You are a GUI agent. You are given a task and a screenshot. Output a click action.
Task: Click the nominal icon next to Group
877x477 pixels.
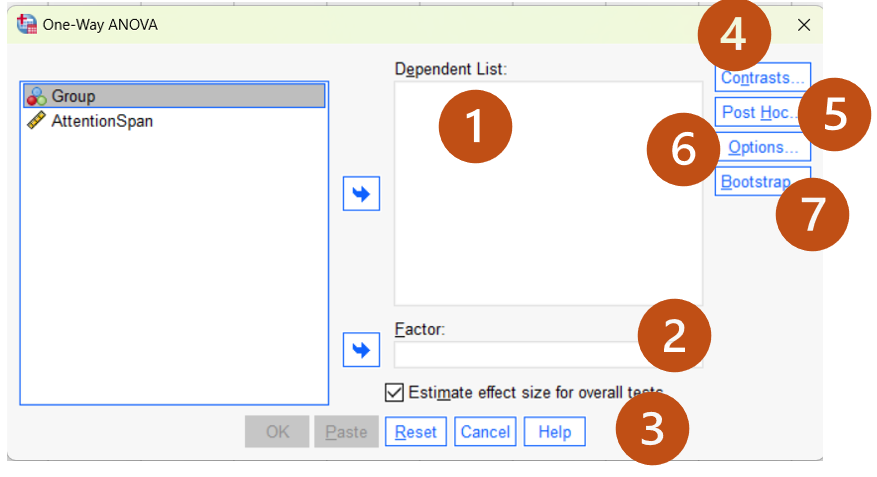(x=37, y=96)
